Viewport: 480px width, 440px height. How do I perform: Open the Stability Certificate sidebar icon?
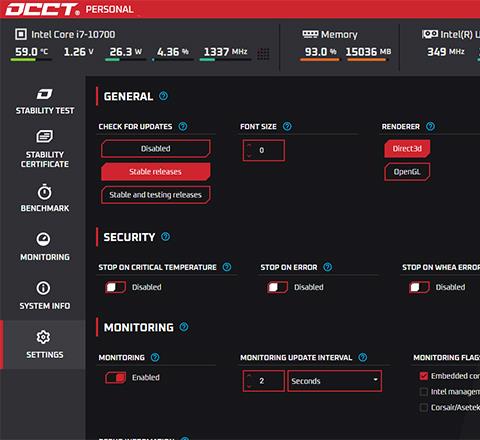click(x=44, y=136)
